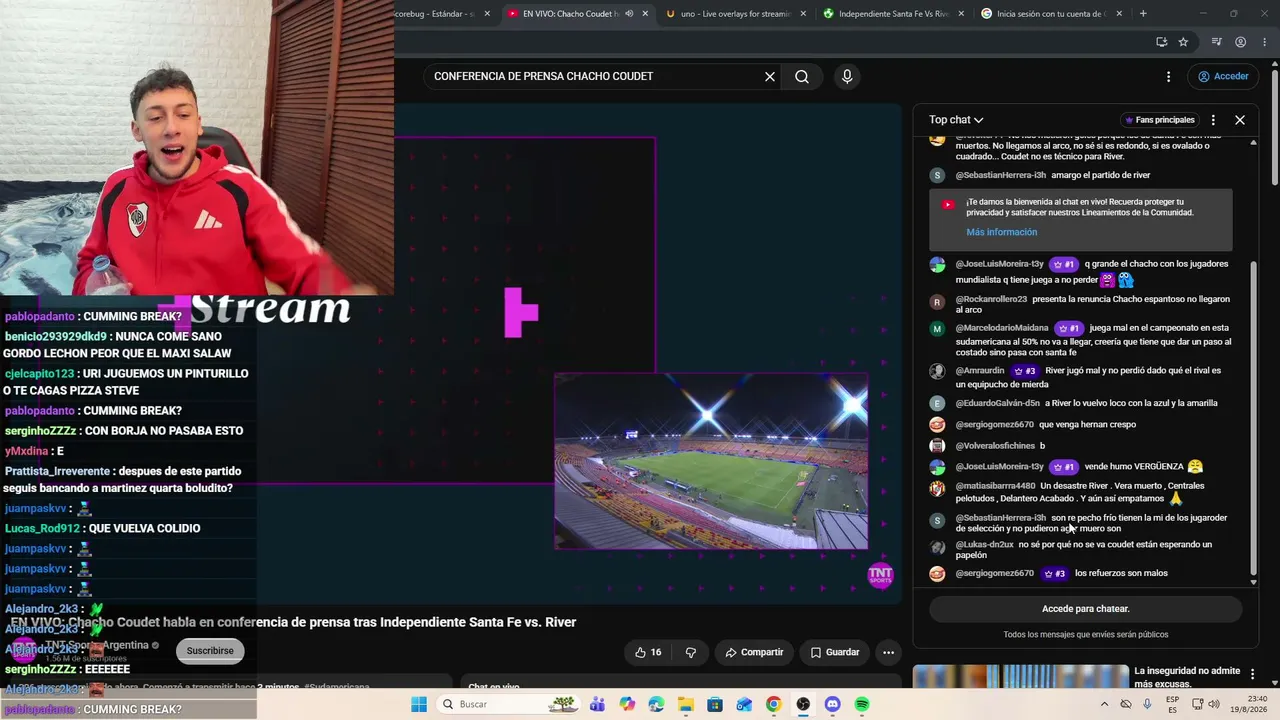Viewport: 1280px width, 720px height.
Task: Open @JoseLuisMoreira-t3y 'vende humo' author name
Action: click(x=999, y=466)
